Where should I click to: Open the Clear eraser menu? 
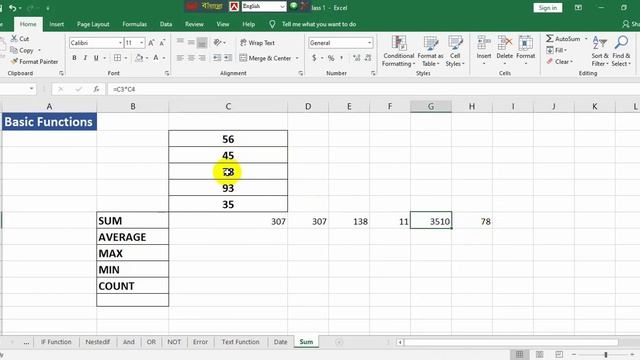pos(559,62)
